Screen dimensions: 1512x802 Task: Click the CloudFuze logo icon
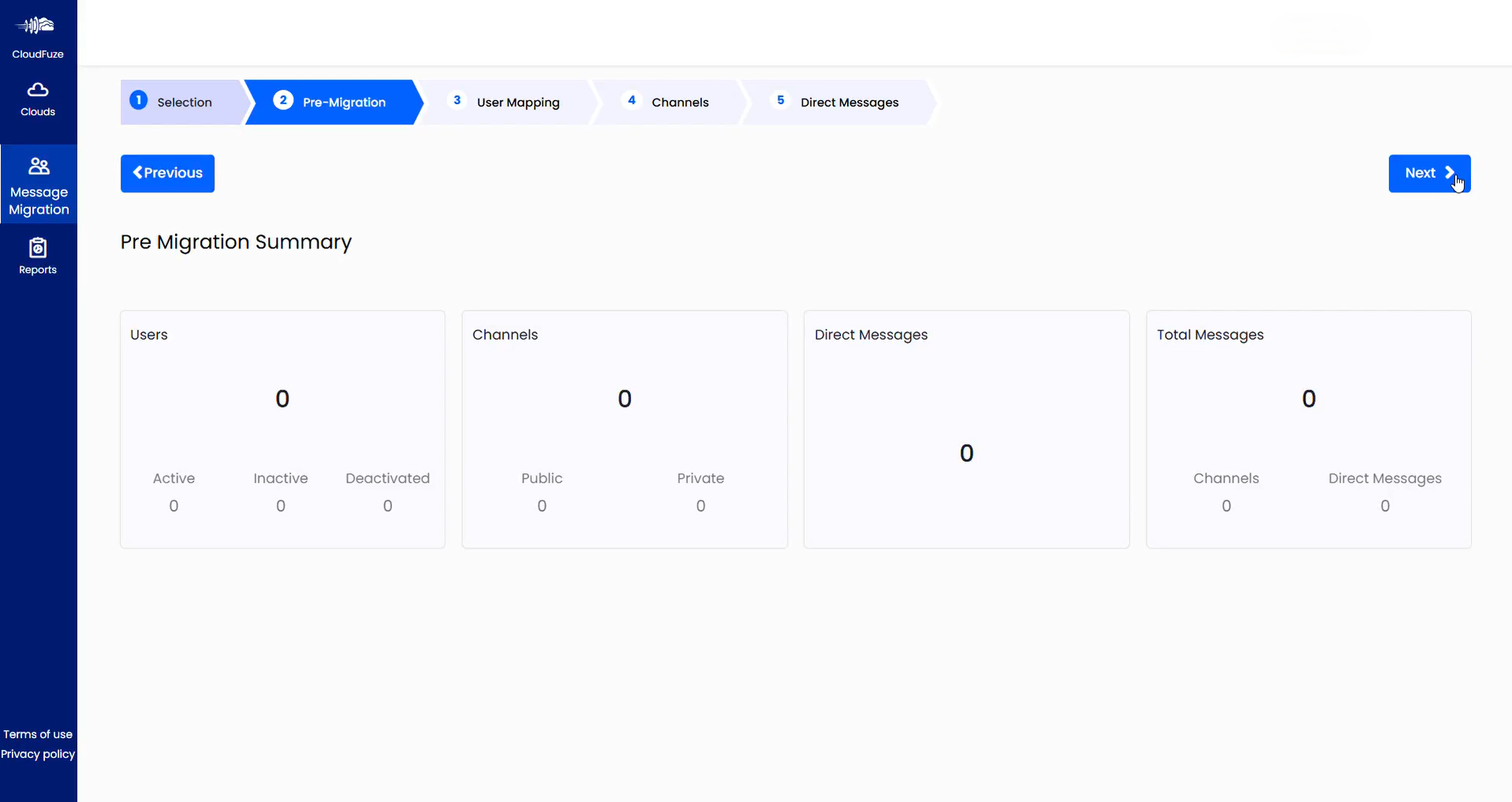pos(37,26)
